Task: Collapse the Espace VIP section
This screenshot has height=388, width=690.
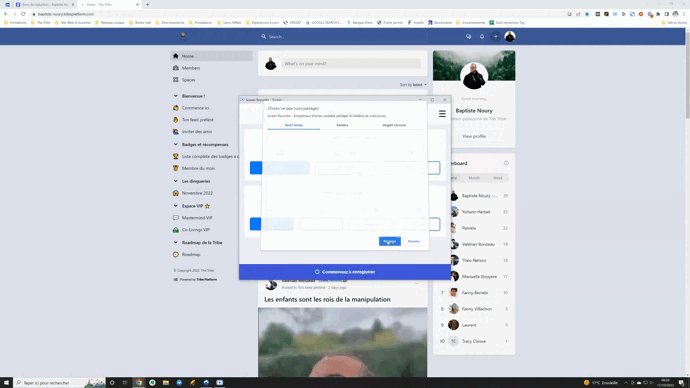Action: coord(176,206)
